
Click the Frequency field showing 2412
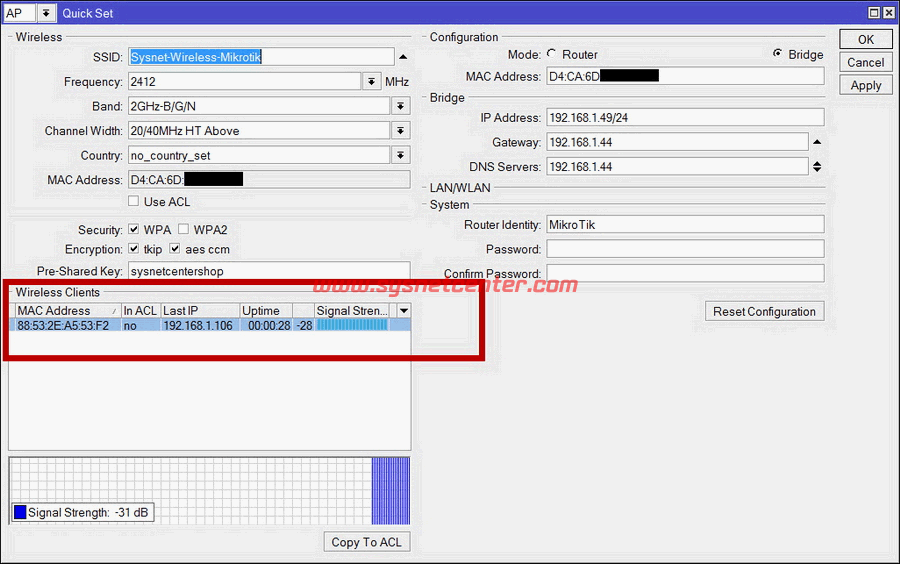pos(245,81)
